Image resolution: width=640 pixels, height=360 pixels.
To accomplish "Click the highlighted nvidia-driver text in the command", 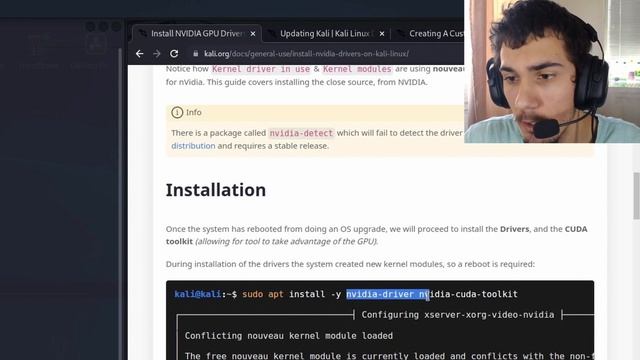I will point(380,294).
